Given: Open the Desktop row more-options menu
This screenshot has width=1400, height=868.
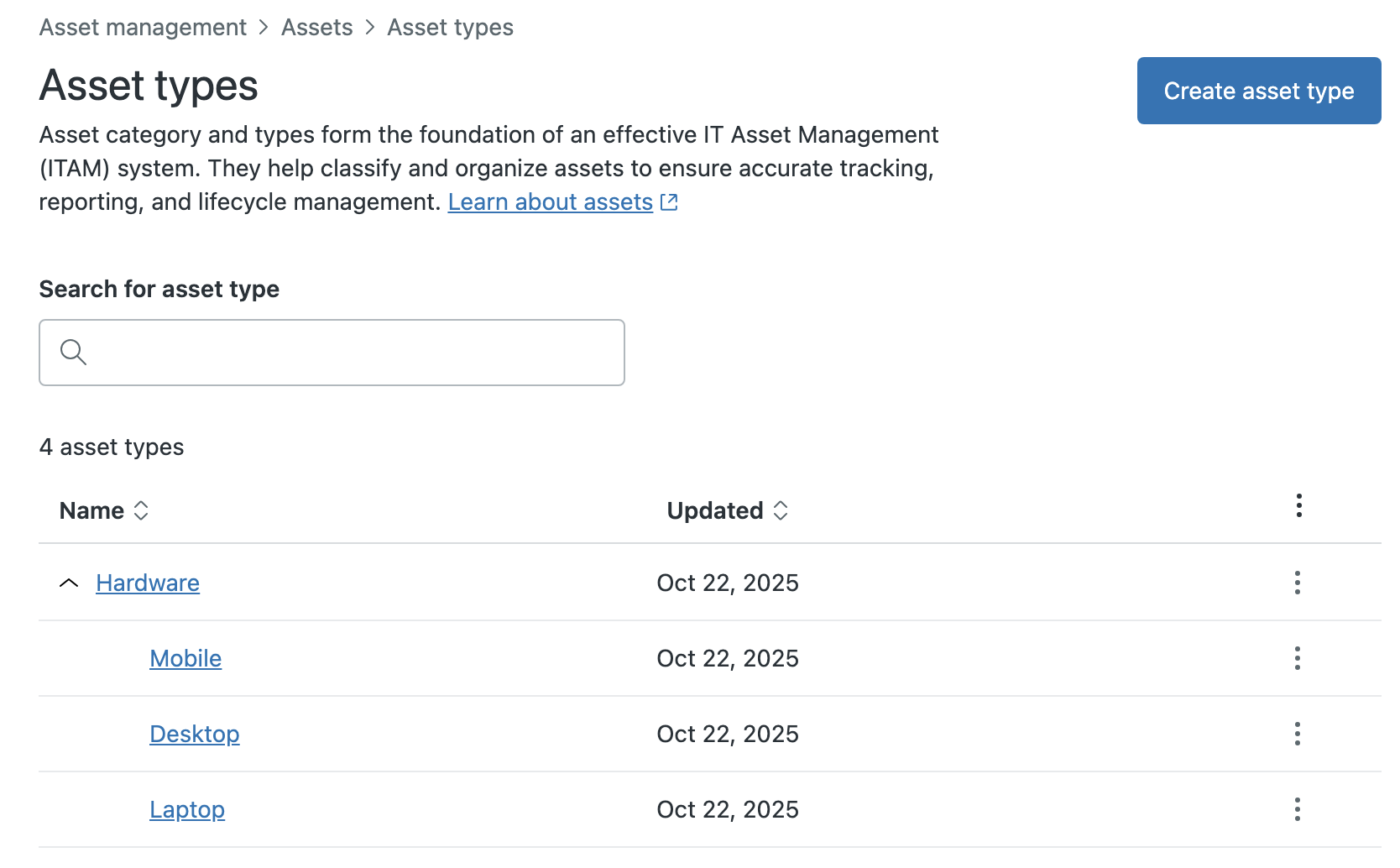Looking at the screenshot, I should point(1297,734).
